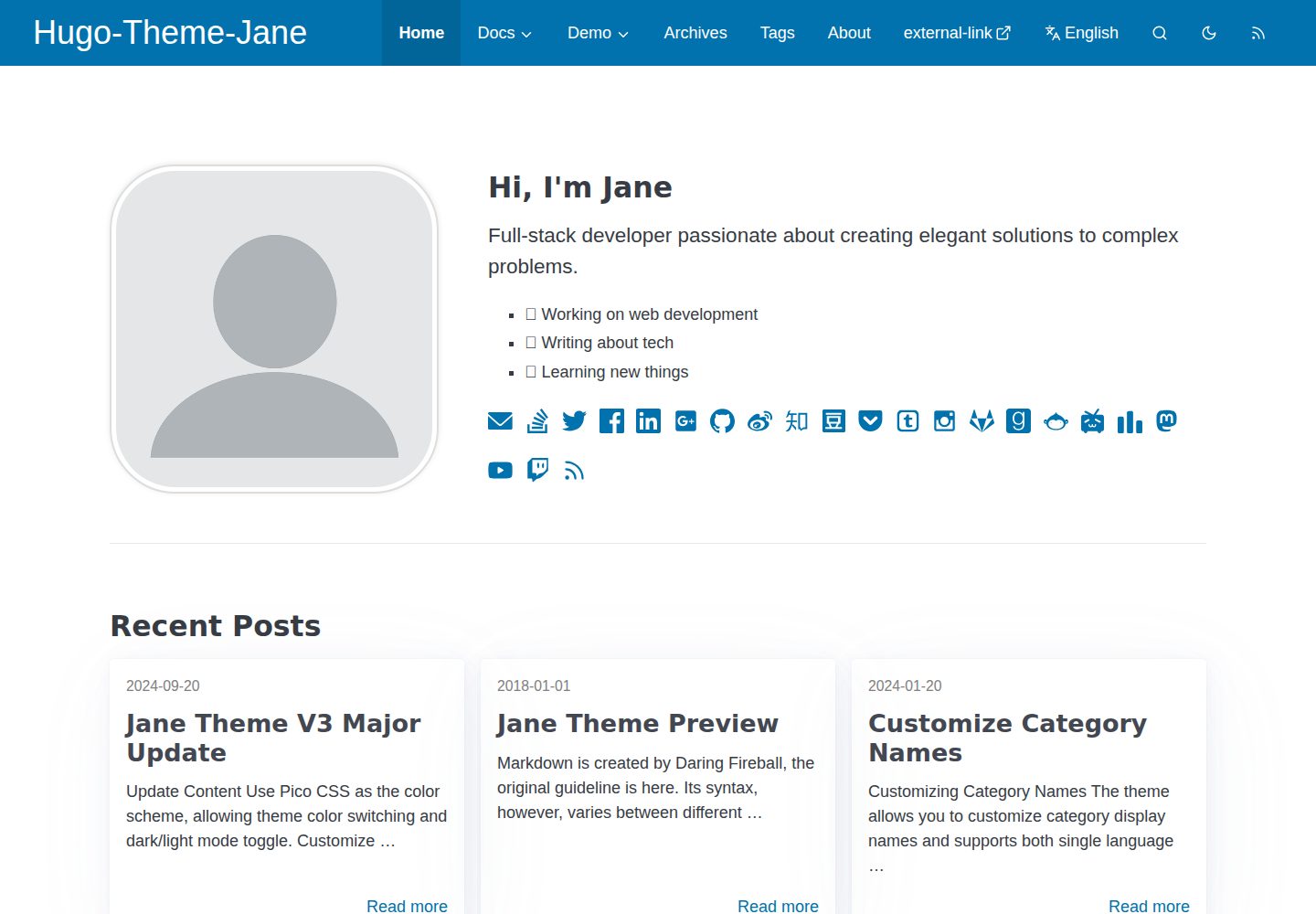Open the Twitter profile icon

(x=574, y=421)
